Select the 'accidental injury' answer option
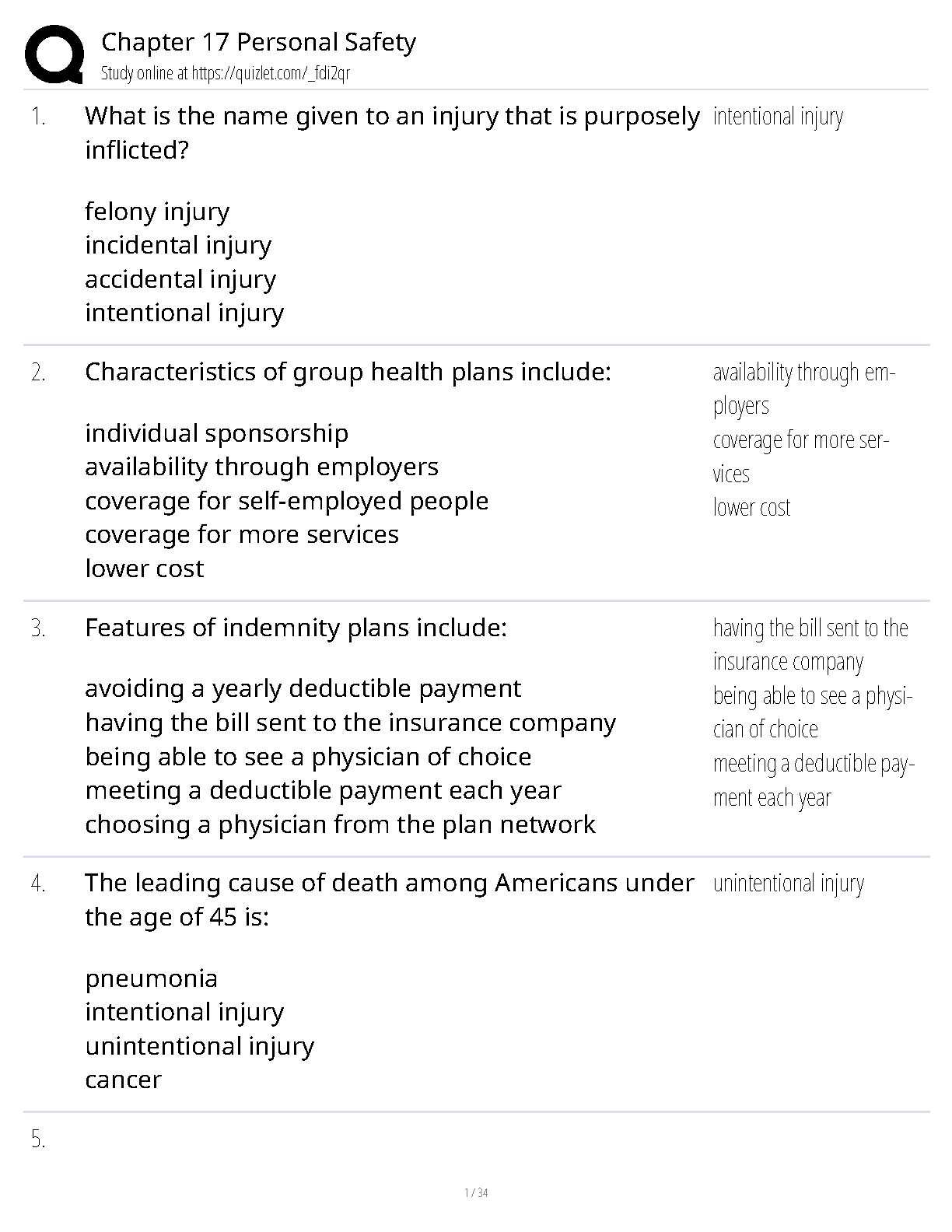This screenshot has width=952, height=1232. [x=180, y=279]
